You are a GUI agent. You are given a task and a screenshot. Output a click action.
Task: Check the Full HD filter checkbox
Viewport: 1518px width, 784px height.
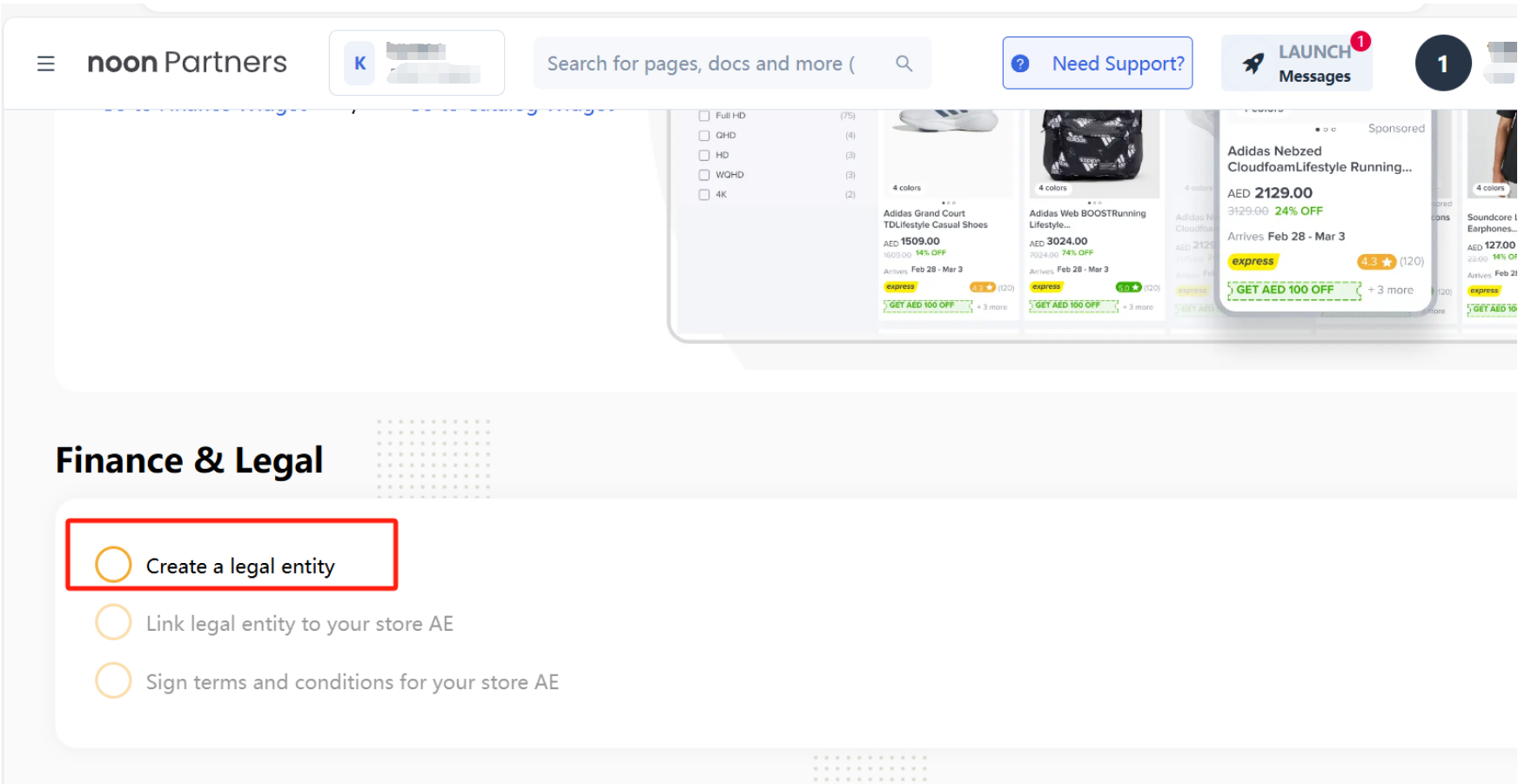704,116
